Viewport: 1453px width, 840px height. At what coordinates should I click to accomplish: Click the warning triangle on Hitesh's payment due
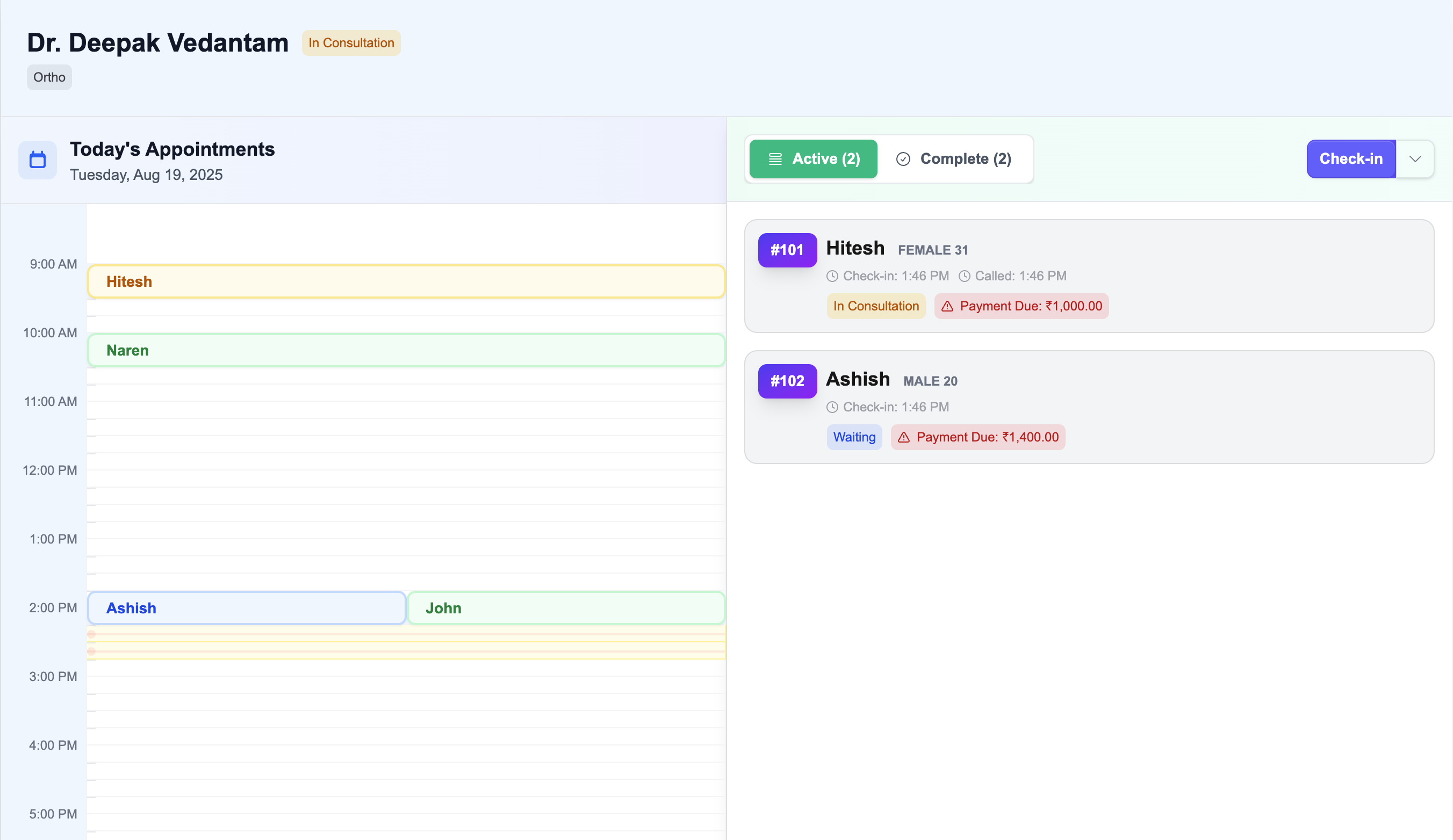[947, 306]
